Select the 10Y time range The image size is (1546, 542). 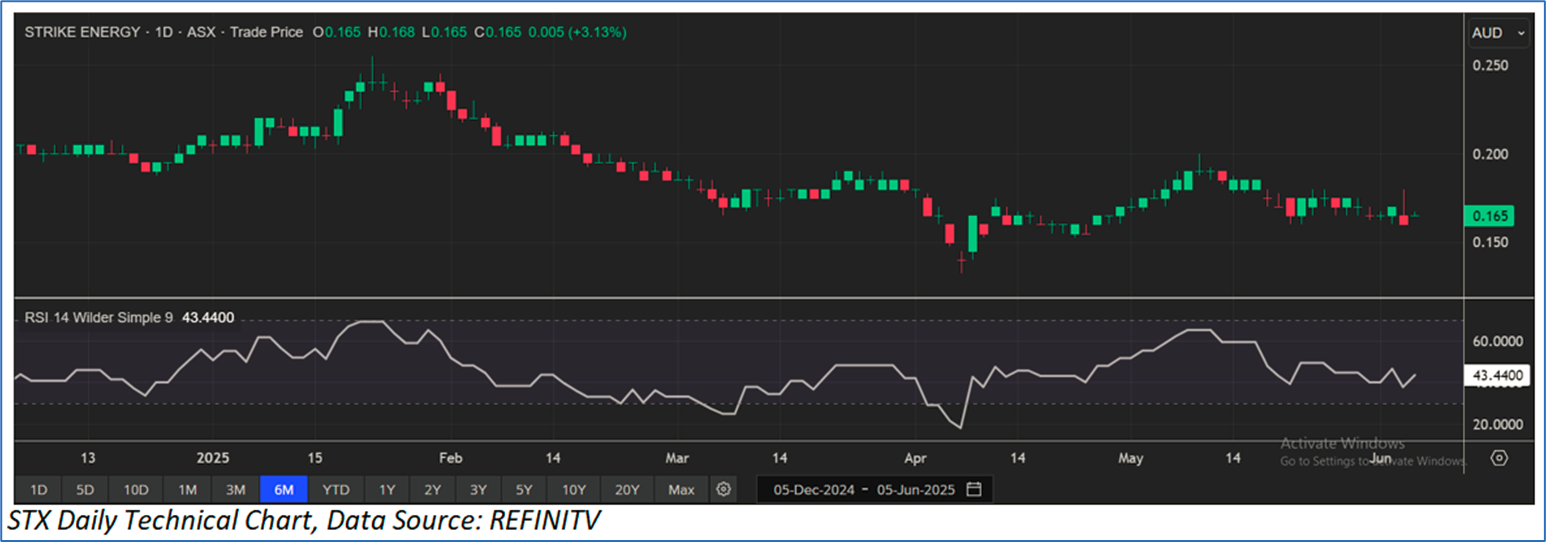coord(573,490)
